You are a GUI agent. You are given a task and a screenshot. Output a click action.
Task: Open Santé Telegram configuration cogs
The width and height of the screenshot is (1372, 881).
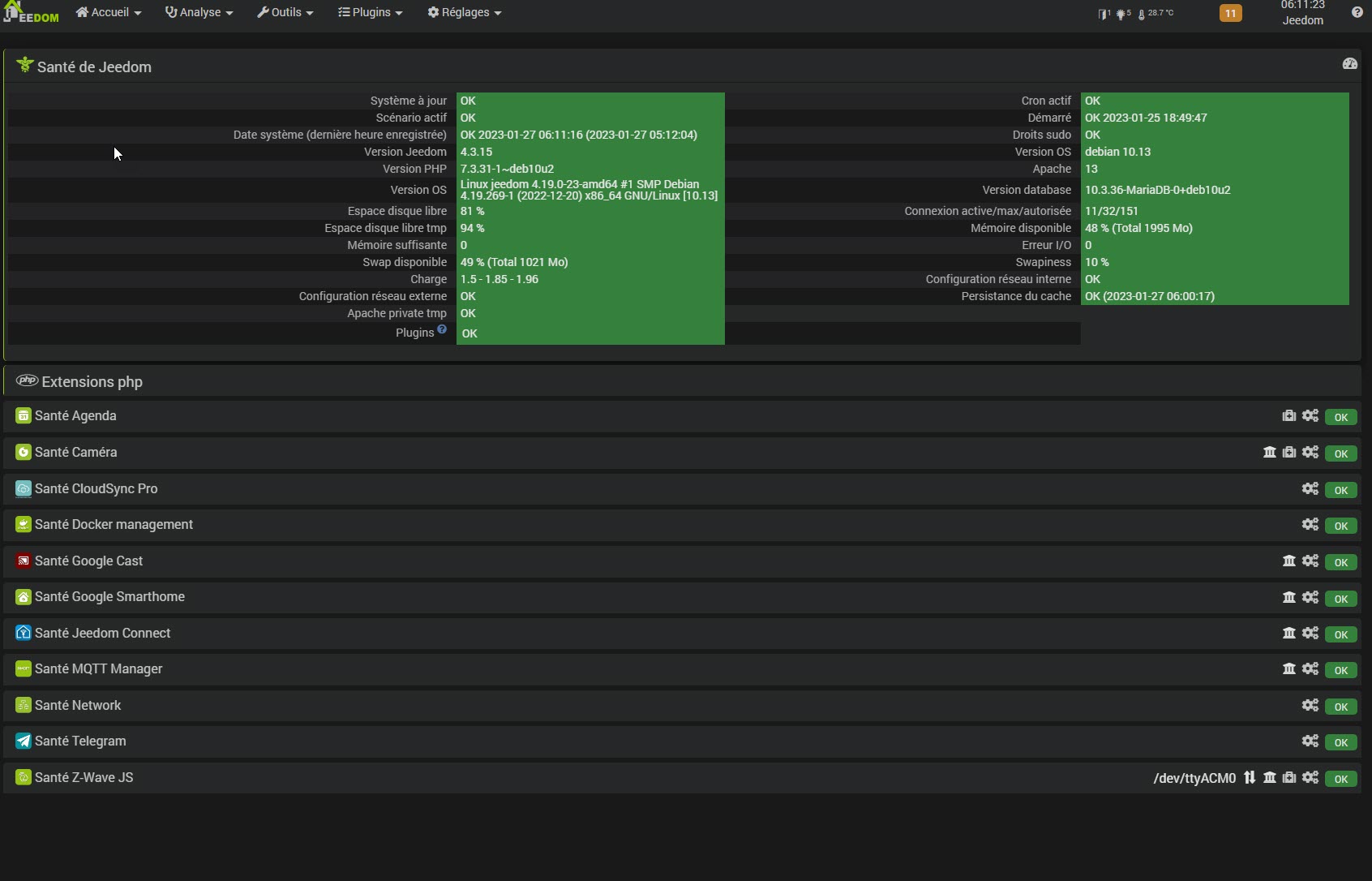pyautogui.click(x=1310, y=741)
